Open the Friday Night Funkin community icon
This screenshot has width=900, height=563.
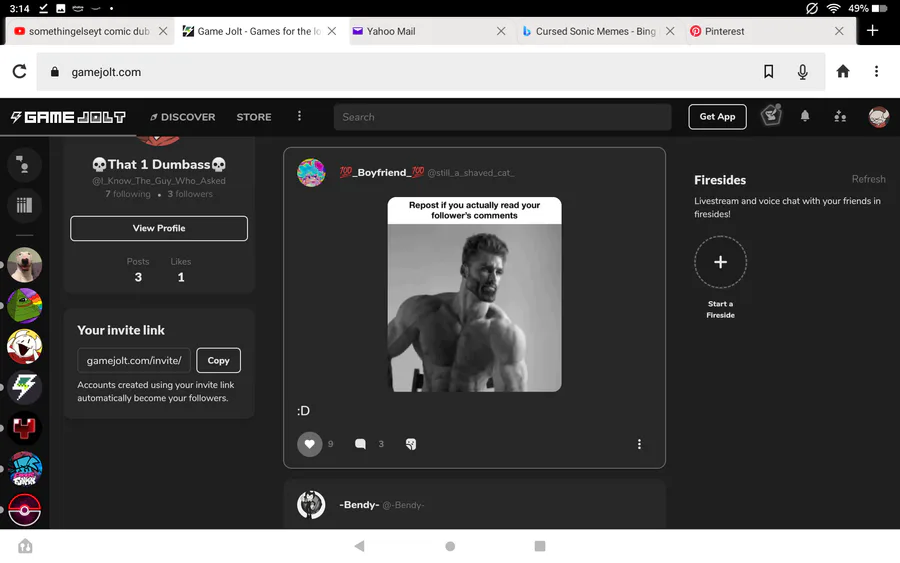24,469
